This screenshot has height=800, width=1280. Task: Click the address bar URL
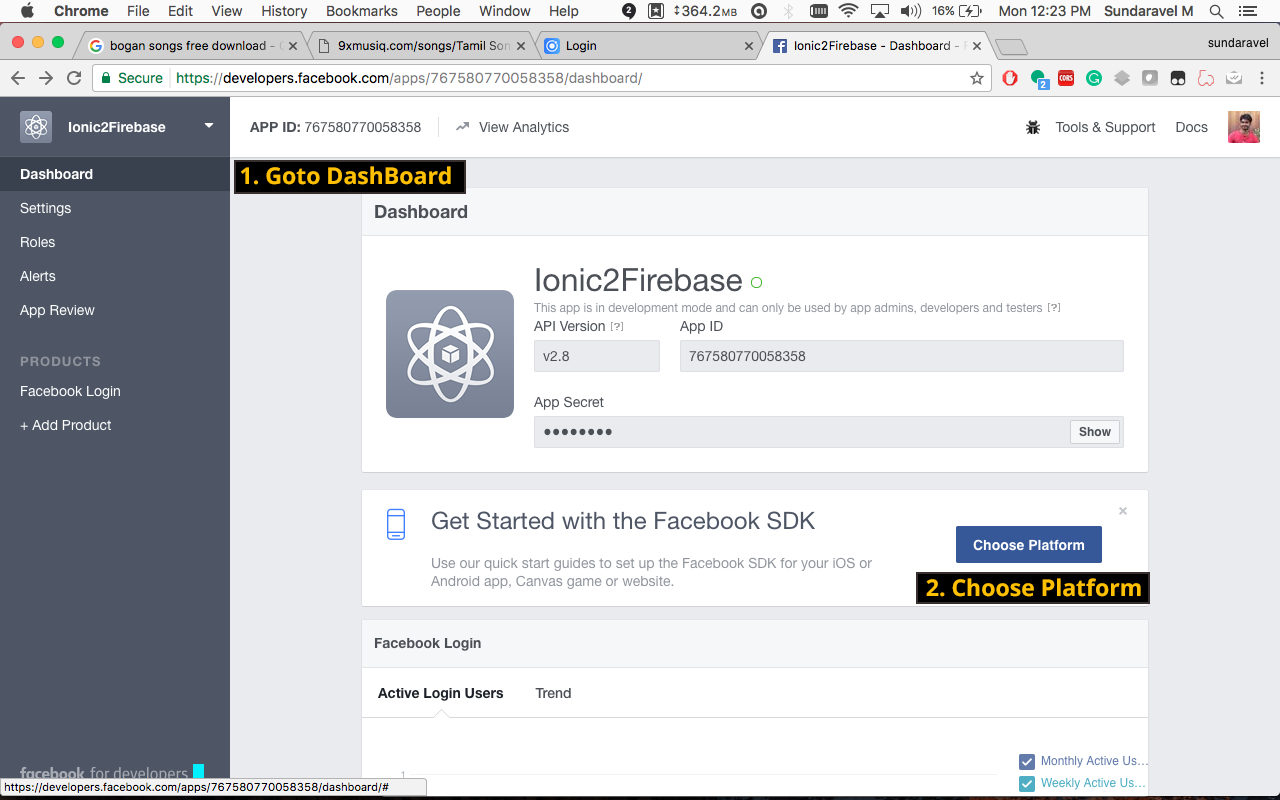click(409, 78)
